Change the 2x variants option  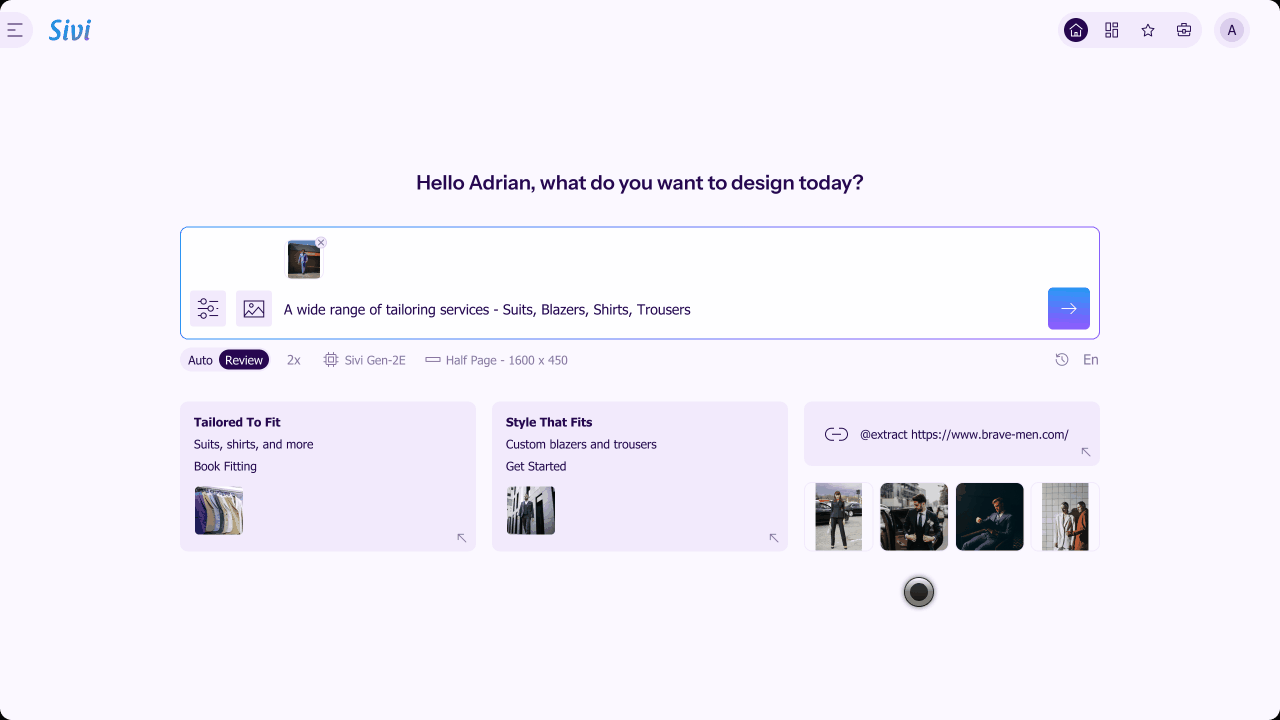tap(294, 360)
